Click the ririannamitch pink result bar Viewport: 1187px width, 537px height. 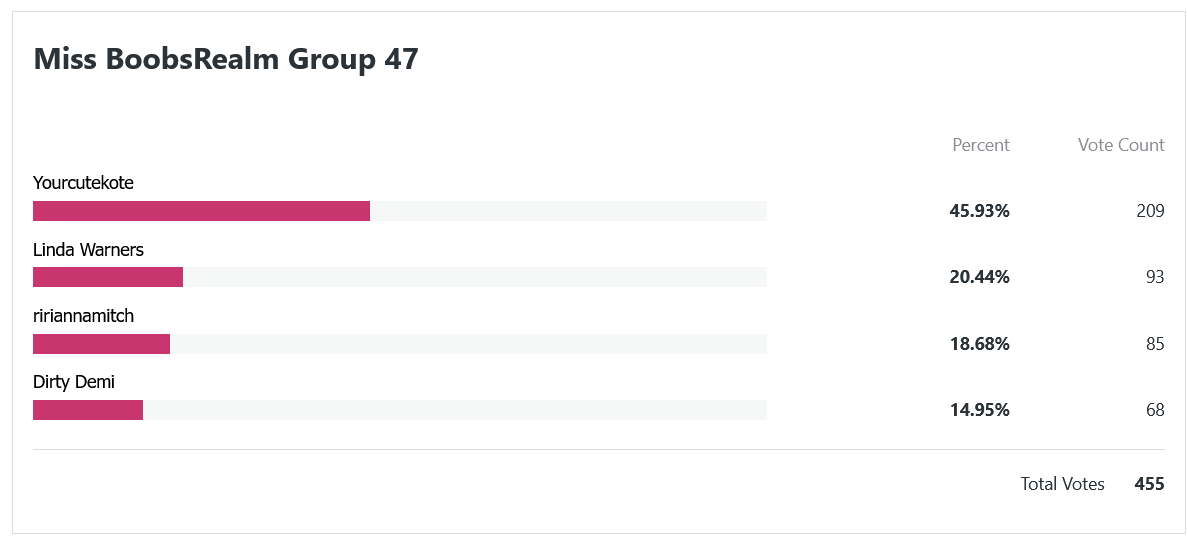tap(101, 344)
